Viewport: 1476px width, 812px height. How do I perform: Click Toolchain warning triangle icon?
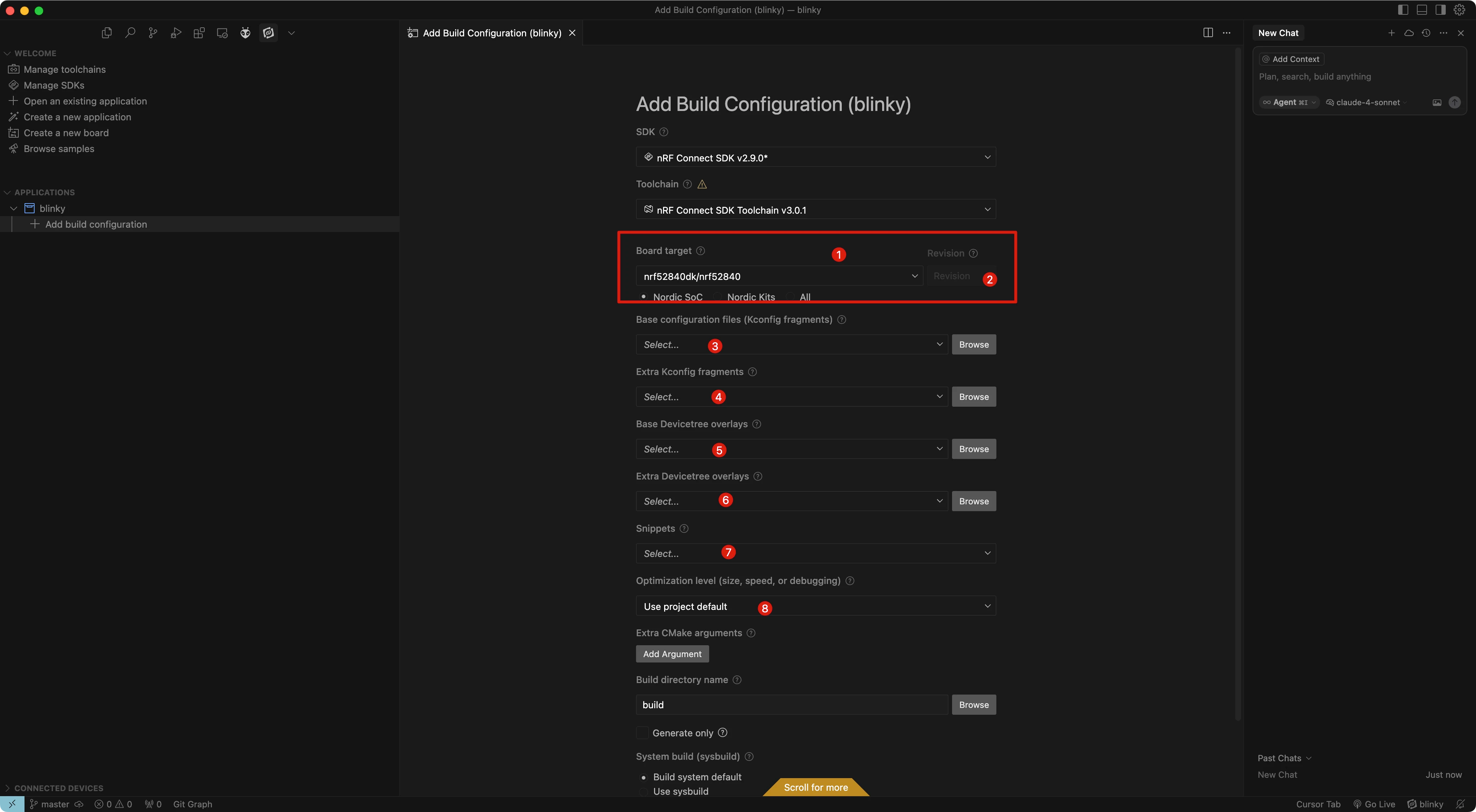tap(702, 184)
